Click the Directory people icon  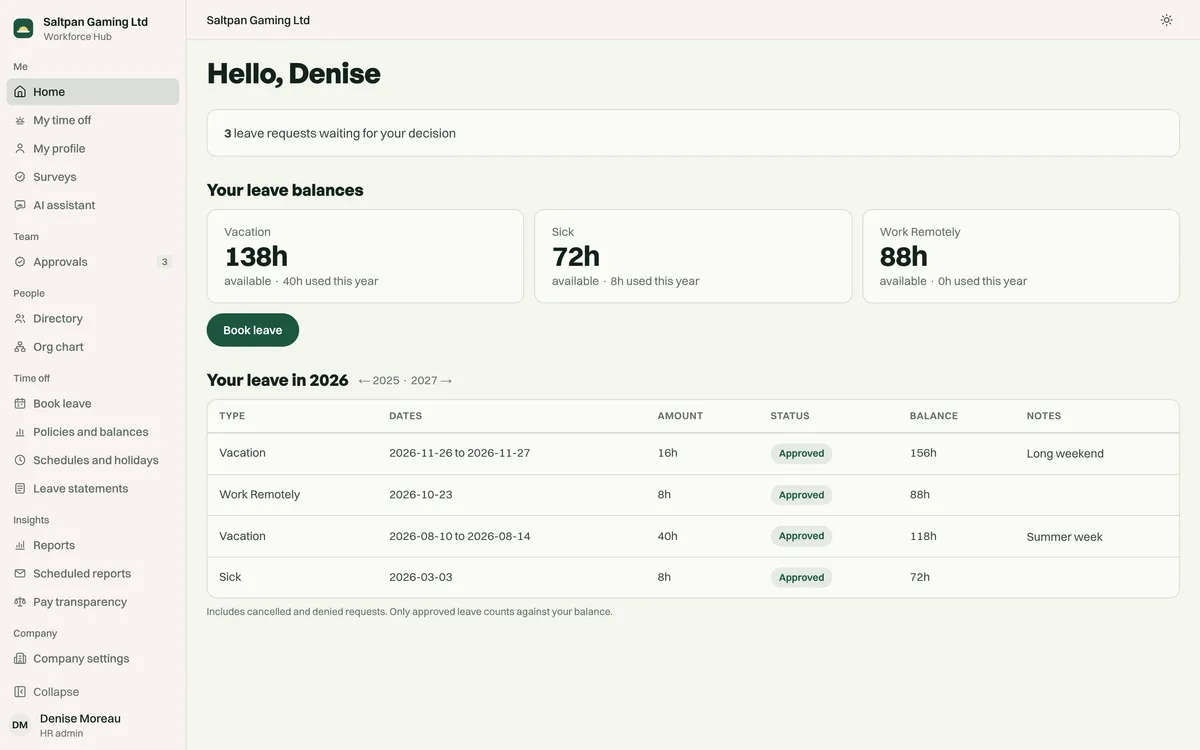[20, 319]
